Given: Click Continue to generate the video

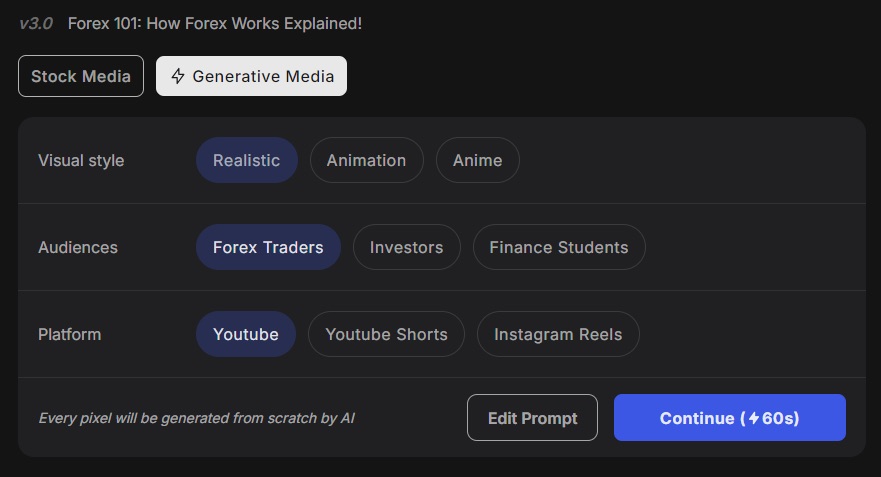Looking at the screenshot, I should (729, 417).
